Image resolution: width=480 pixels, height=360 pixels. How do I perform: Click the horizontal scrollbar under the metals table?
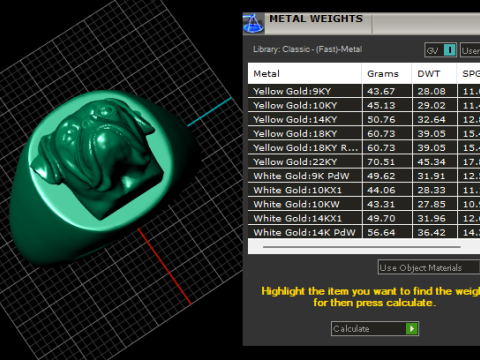(x=362, y=247)
